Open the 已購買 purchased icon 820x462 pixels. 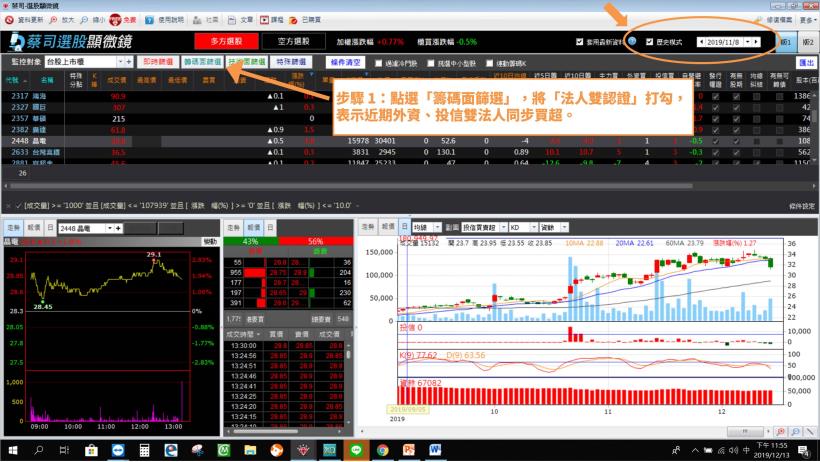293,20
